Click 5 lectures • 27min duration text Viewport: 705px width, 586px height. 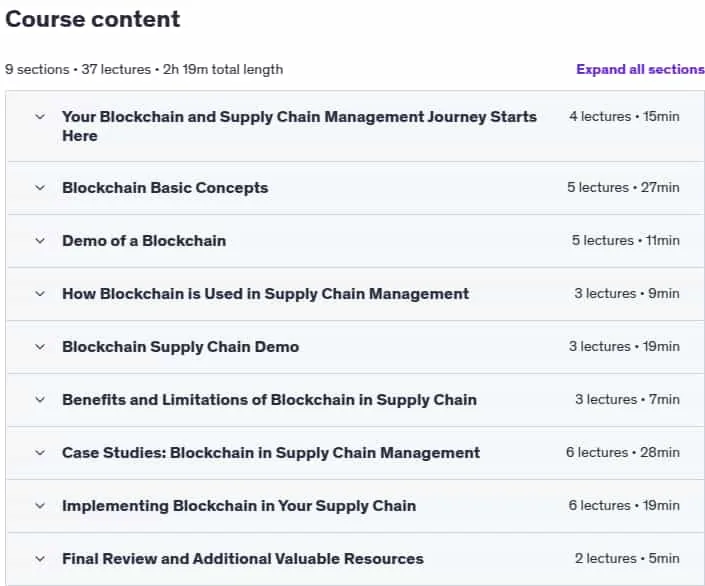(x=623, y=187)
